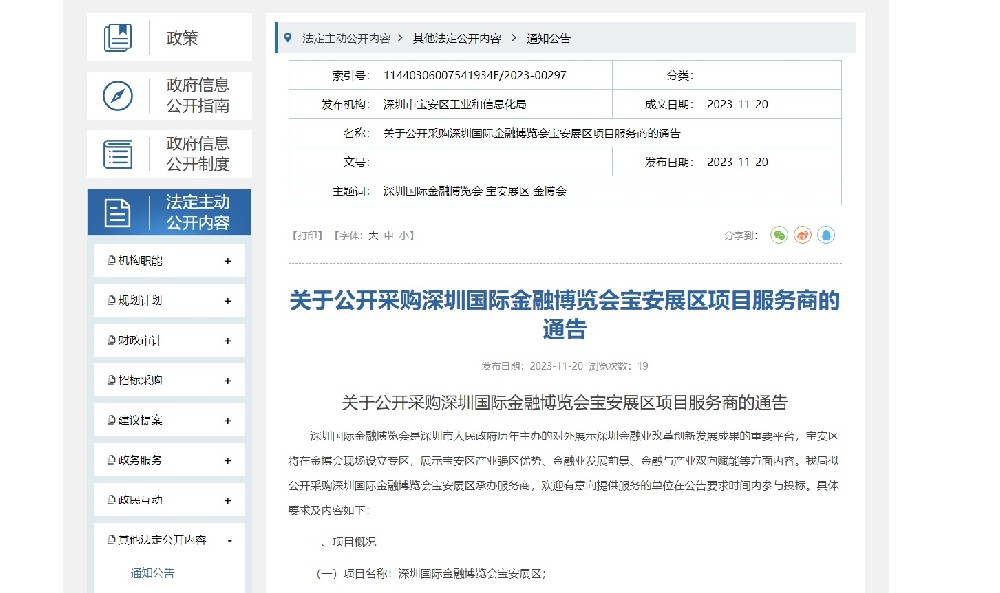Open the 政府信息公开制度 sidebar label
Viewport: 1000px width, 593px height.
[x=198, y=154]
